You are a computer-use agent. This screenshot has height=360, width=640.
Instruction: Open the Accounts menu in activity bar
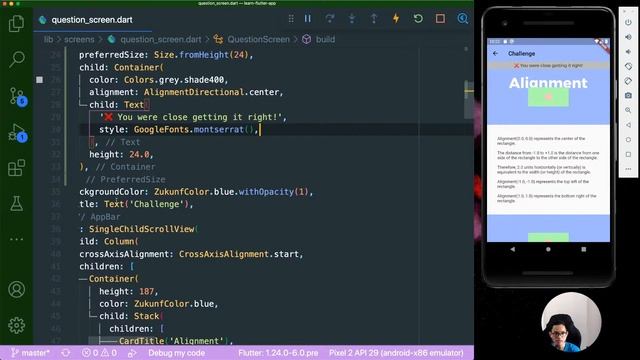[16, 289]
